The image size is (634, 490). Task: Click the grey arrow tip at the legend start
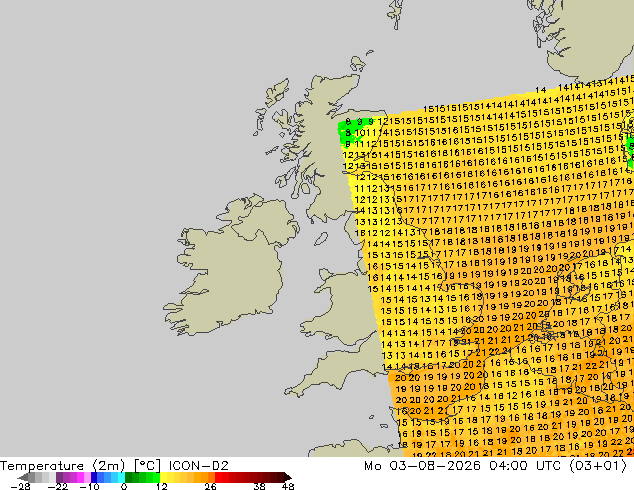pyautogui.click(x=23, y=477)
